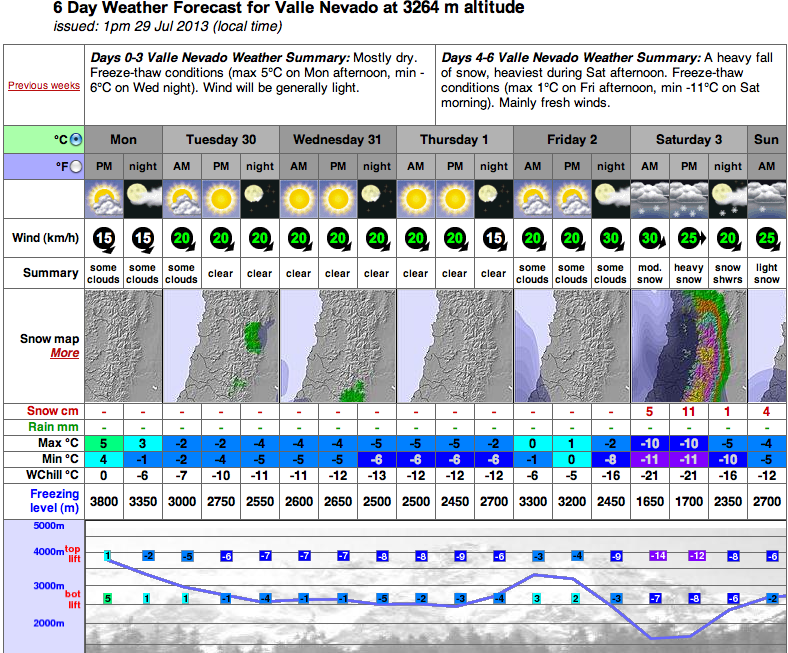Click the Thursday 1 day header

(455, 140)
